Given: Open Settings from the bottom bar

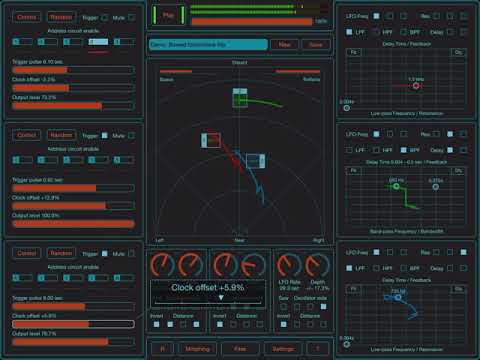Looking at the screenshot, I should [283, 349].
